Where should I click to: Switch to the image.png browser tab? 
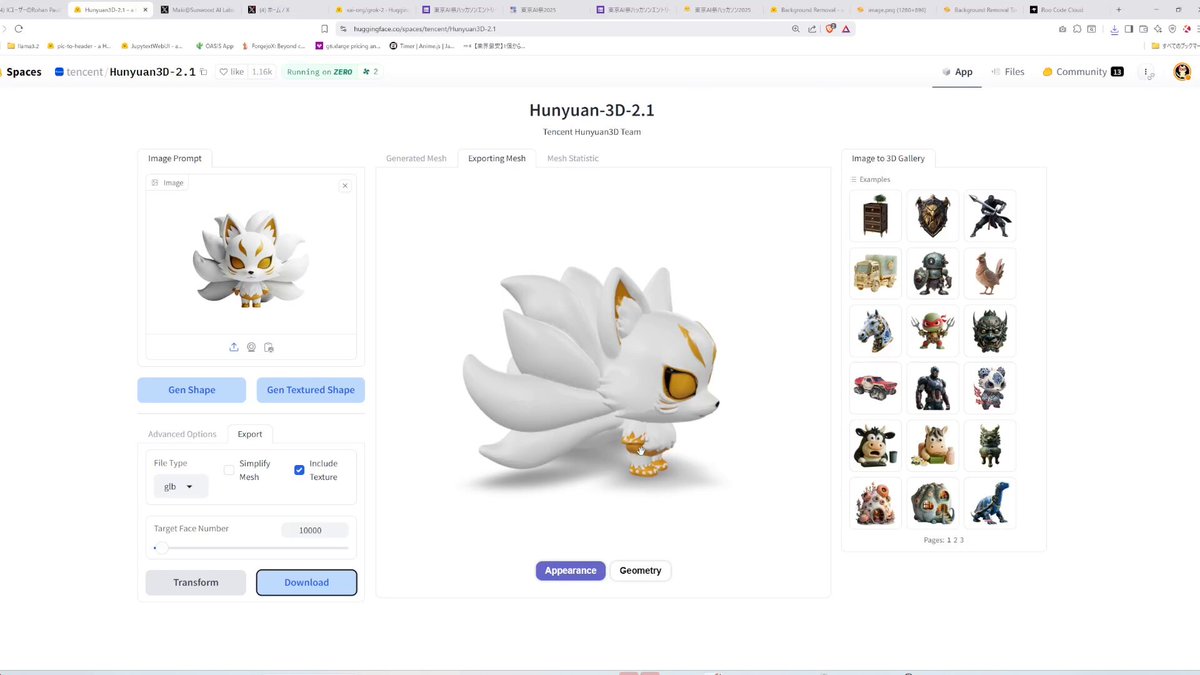pos(892,9)
